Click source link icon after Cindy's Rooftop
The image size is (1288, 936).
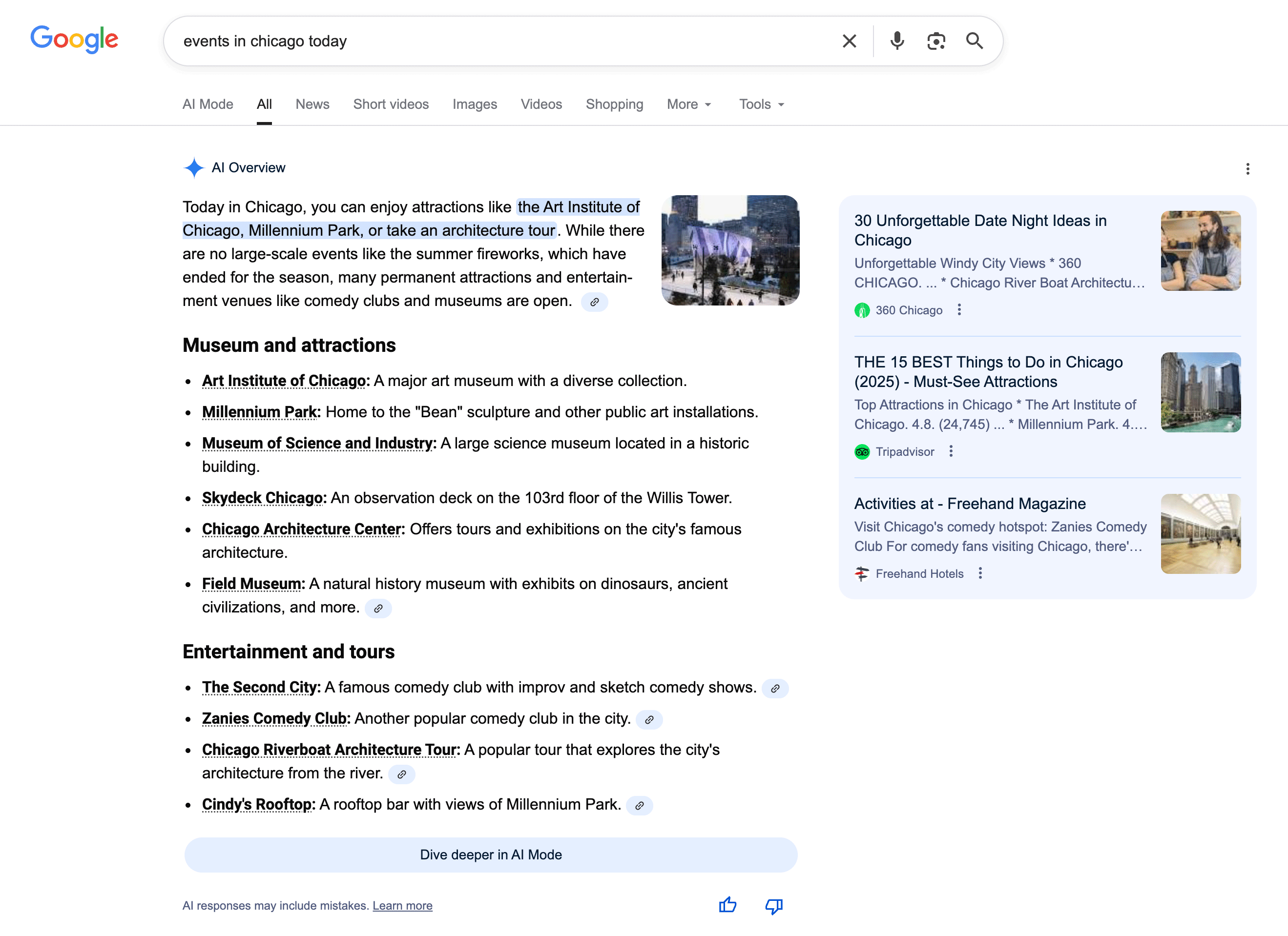click(x=639, y=805)
